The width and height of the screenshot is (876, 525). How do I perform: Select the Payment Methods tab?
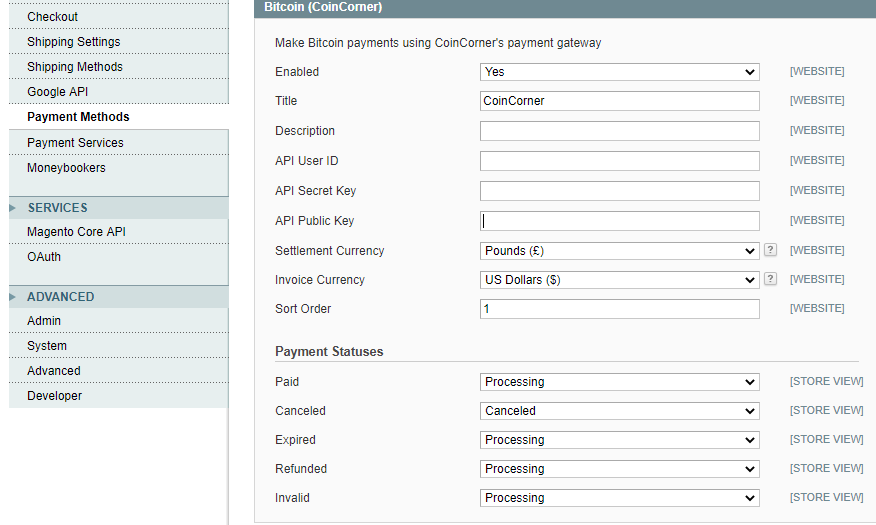pyautogui.click(x=118, y=117)
